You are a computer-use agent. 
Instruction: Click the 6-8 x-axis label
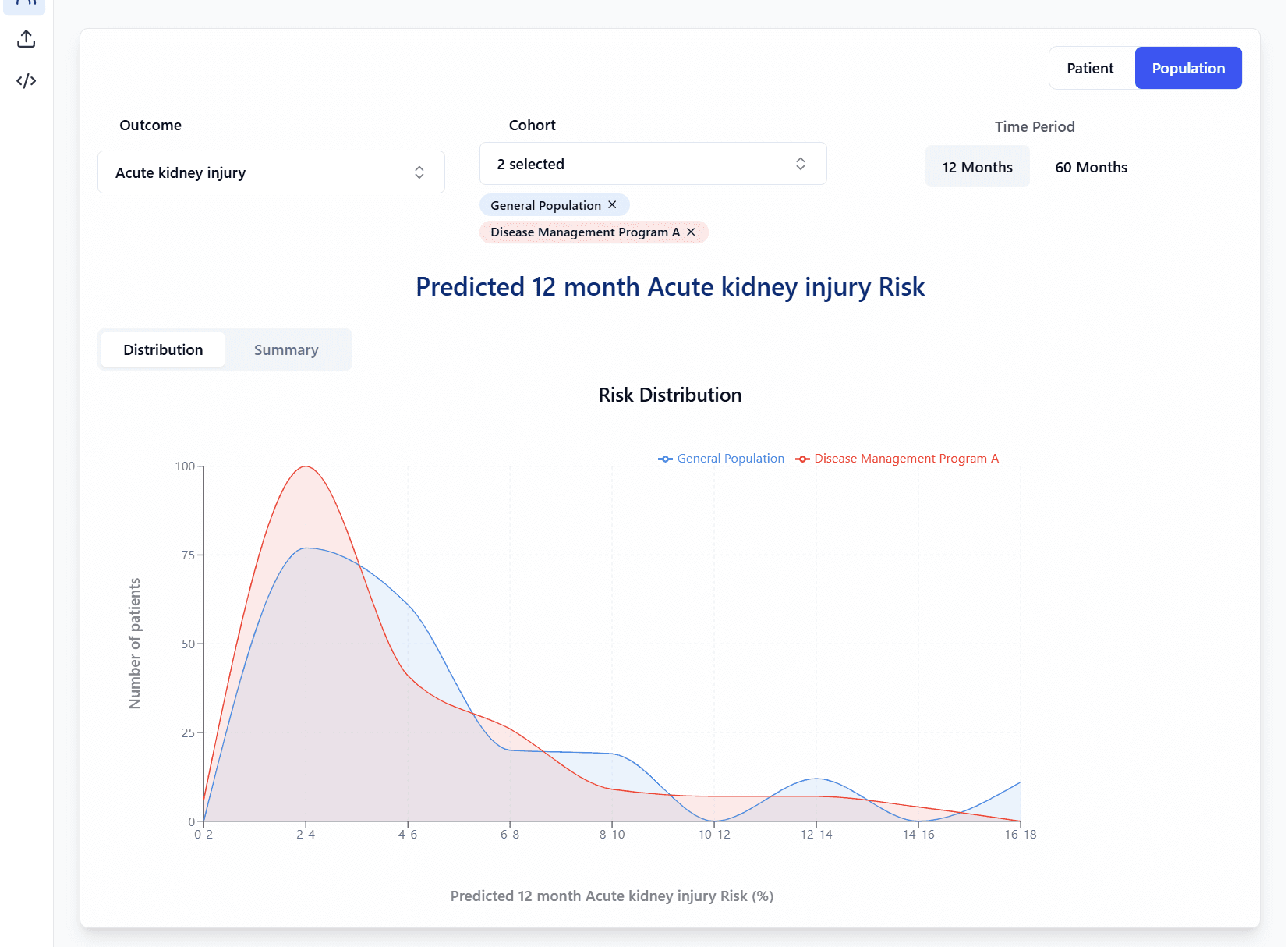click(510, 835)
